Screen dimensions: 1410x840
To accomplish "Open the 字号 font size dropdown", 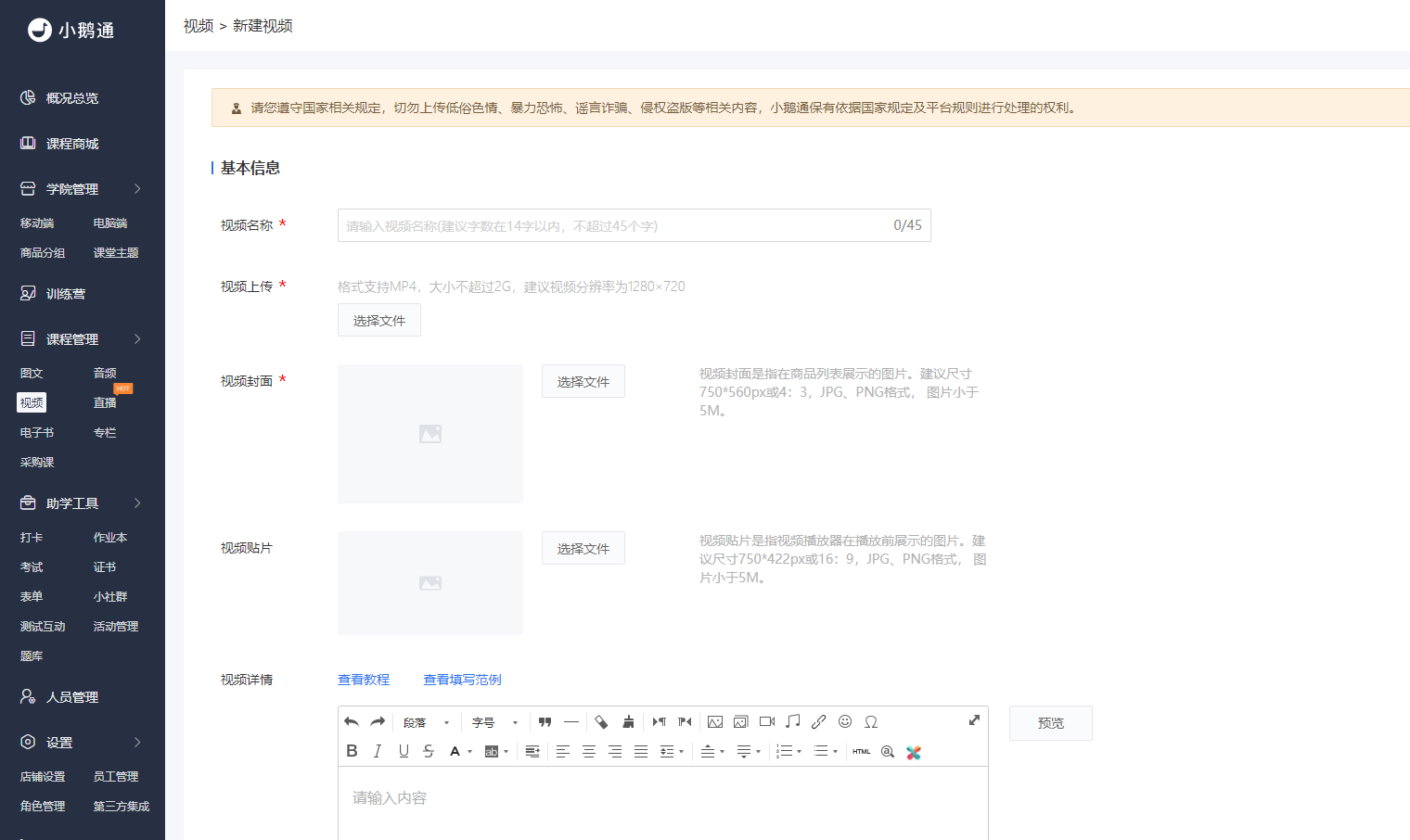I will click(x=494, y=722).
